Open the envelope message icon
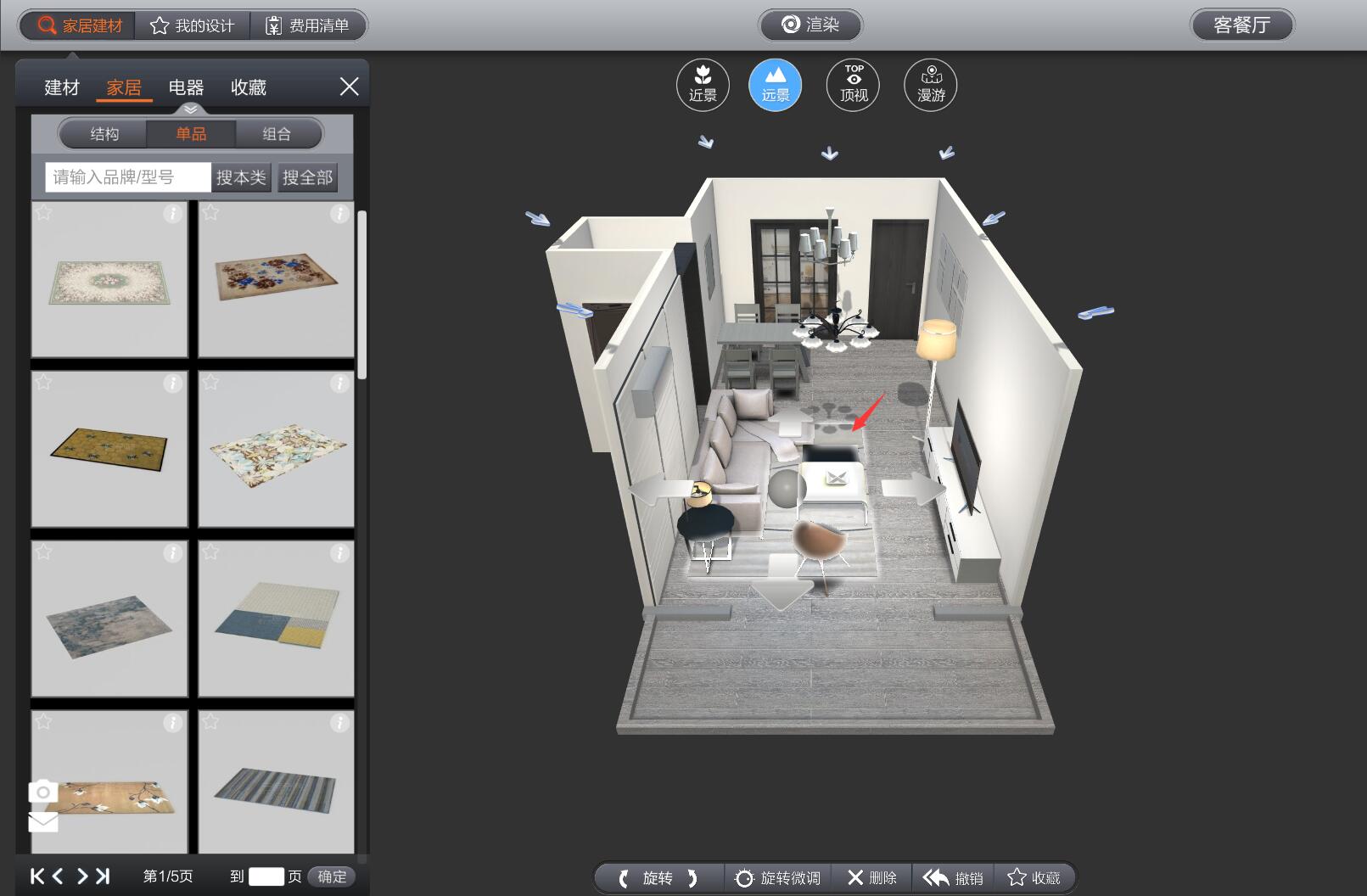This screenshot has width=1367, height=896. (x=43, y=821)
